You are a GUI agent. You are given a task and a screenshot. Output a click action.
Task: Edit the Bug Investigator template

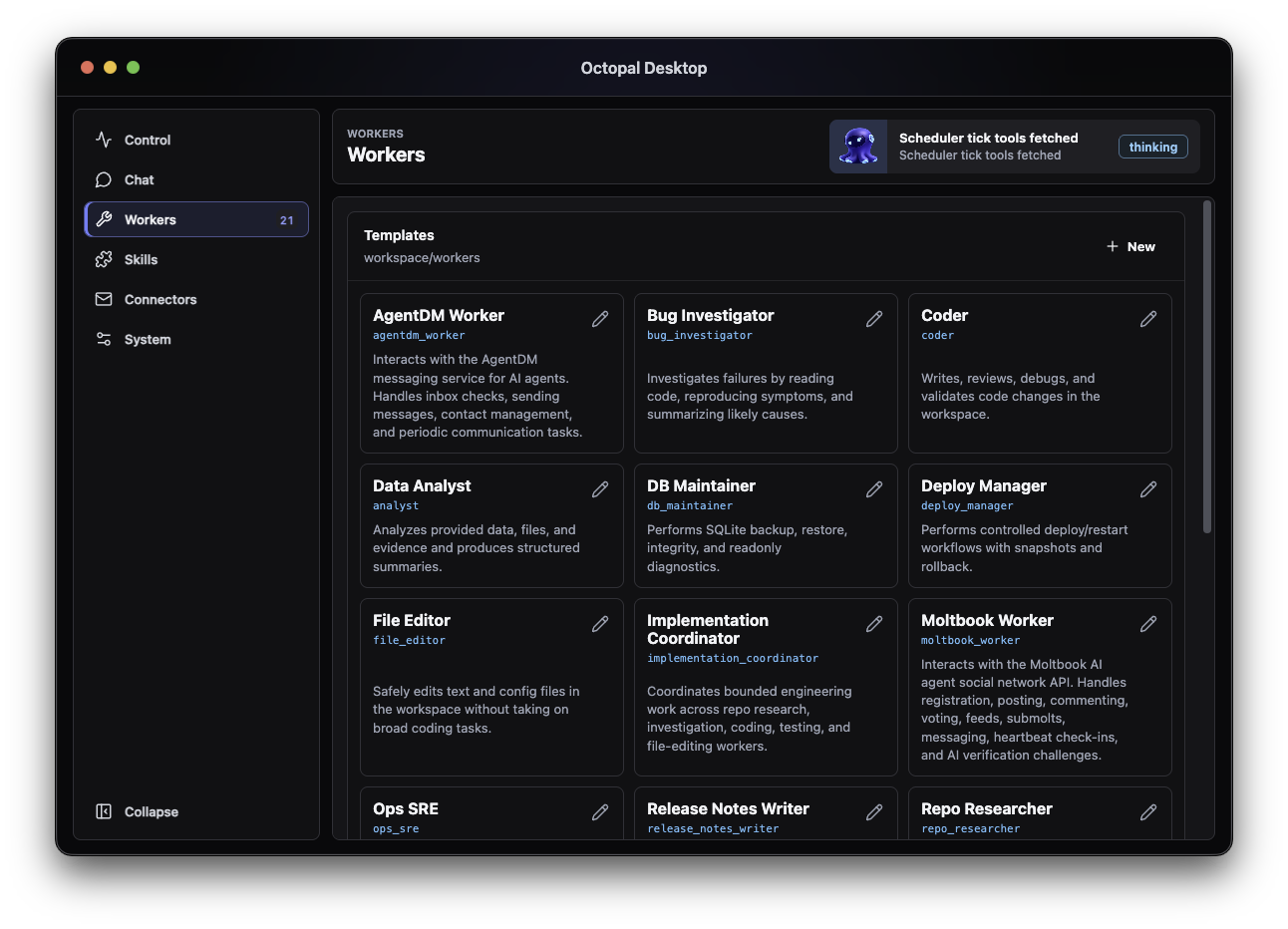click(874, 319)
